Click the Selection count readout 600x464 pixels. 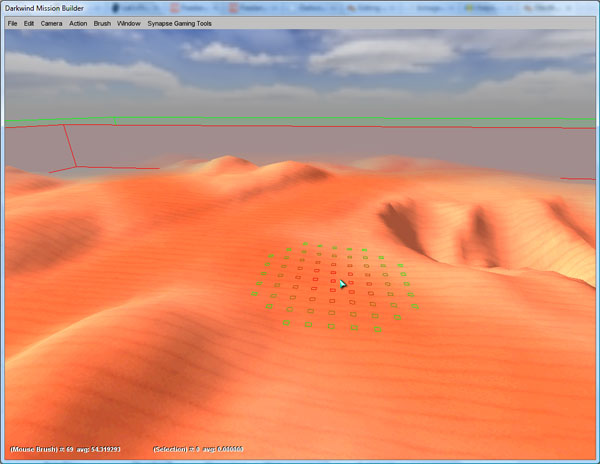(x=178, y=449)
